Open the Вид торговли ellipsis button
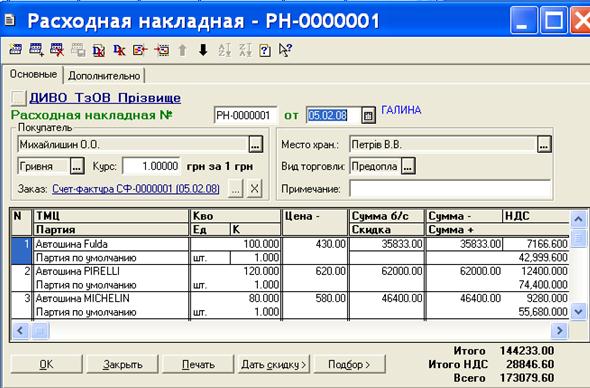Viewport: 590px width, 388px height. 408,166
